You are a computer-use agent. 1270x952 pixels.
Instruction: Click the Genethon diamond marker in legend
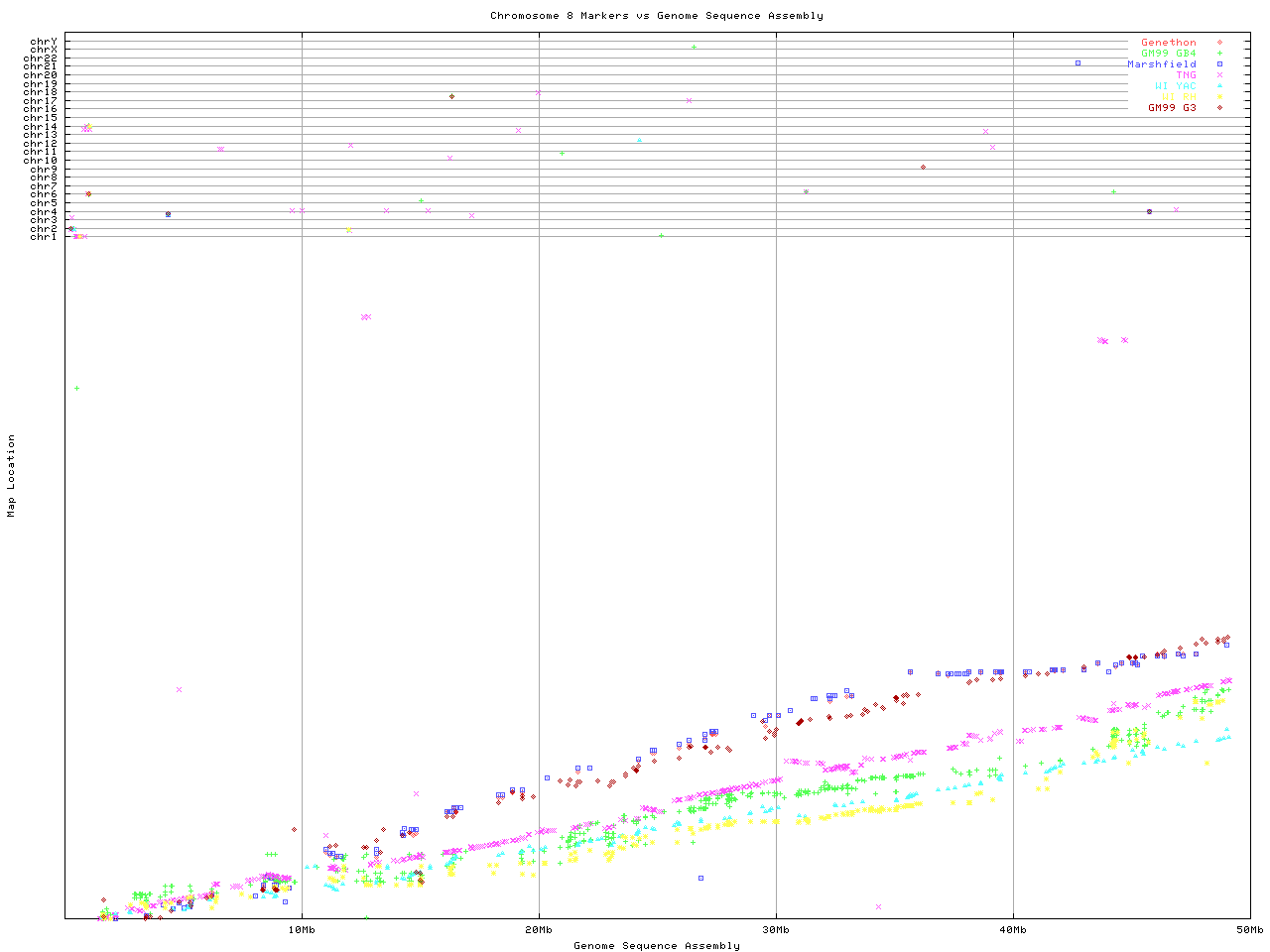(1219, 43)
